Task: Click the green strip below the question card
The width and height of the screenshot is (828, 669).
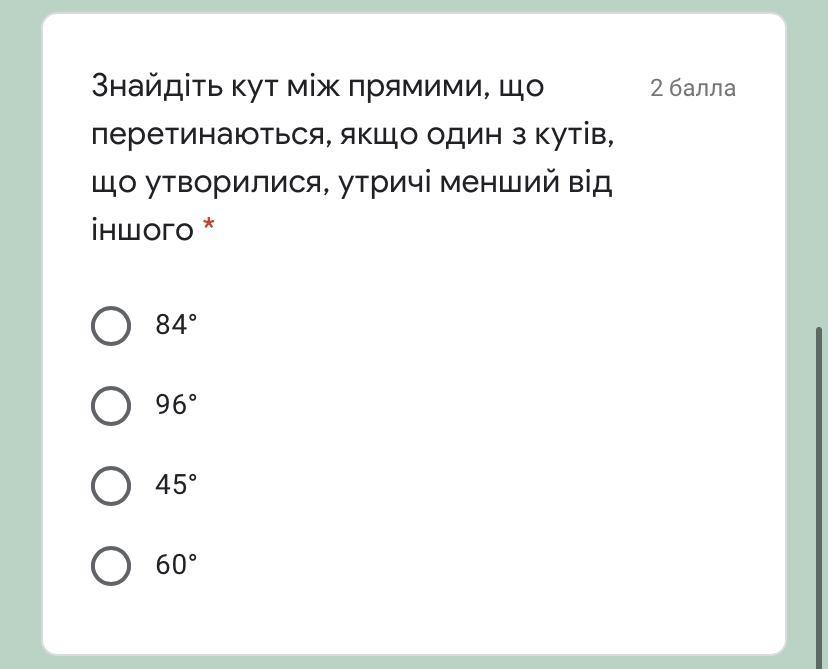Action: 413,662
